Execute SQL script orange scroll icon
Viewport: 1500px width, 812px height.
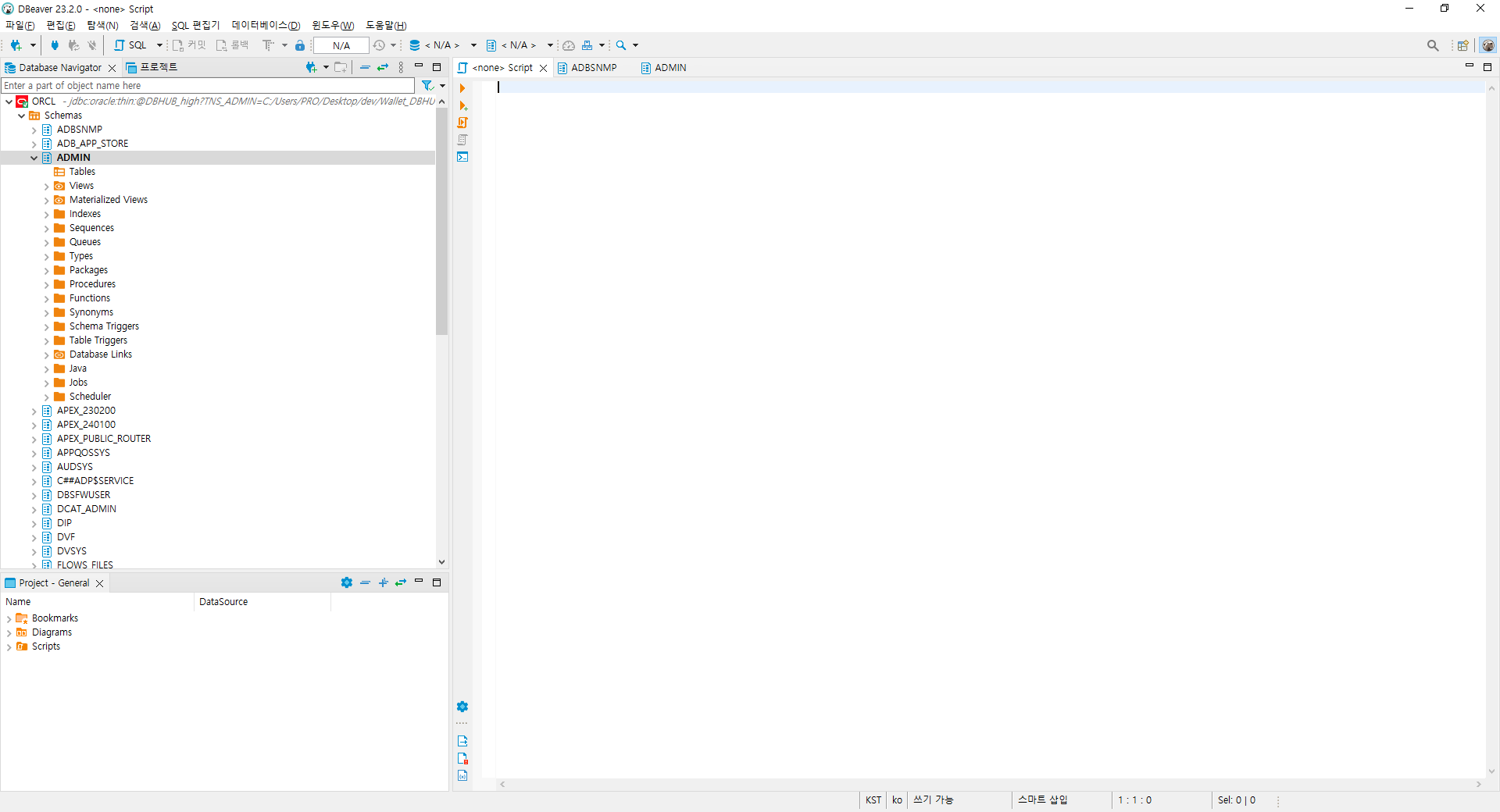point(462,123)
